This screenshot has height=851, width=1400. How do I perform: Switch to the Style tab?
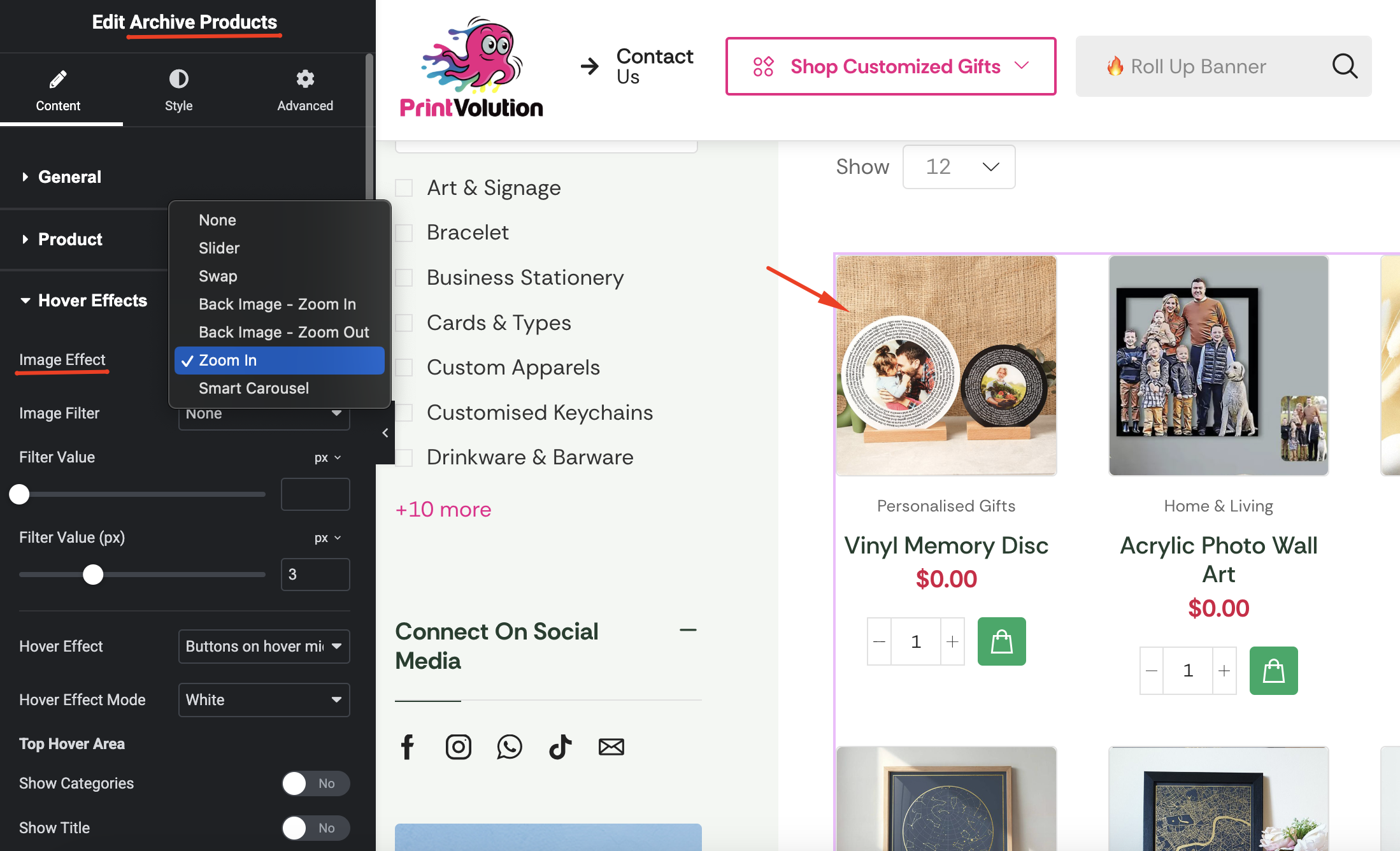(178, 90)
